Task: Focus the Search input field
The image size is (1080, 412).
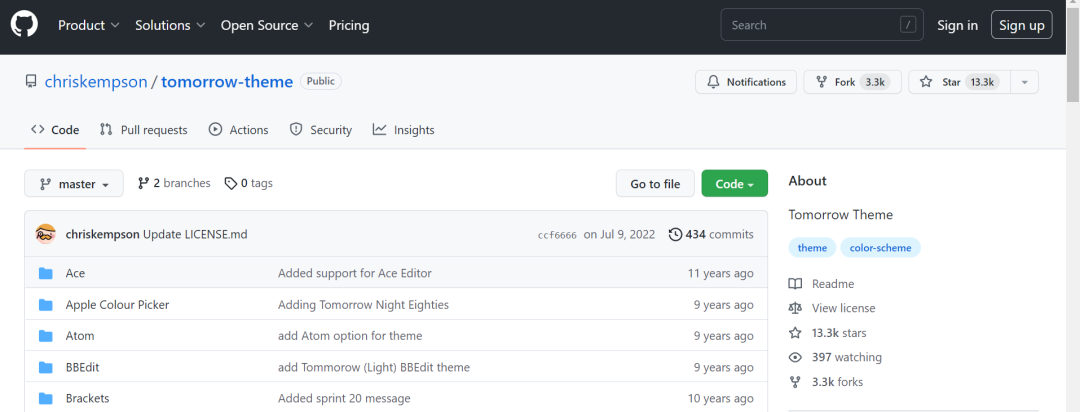Action: pyautogui.click(x=822, y=25)
